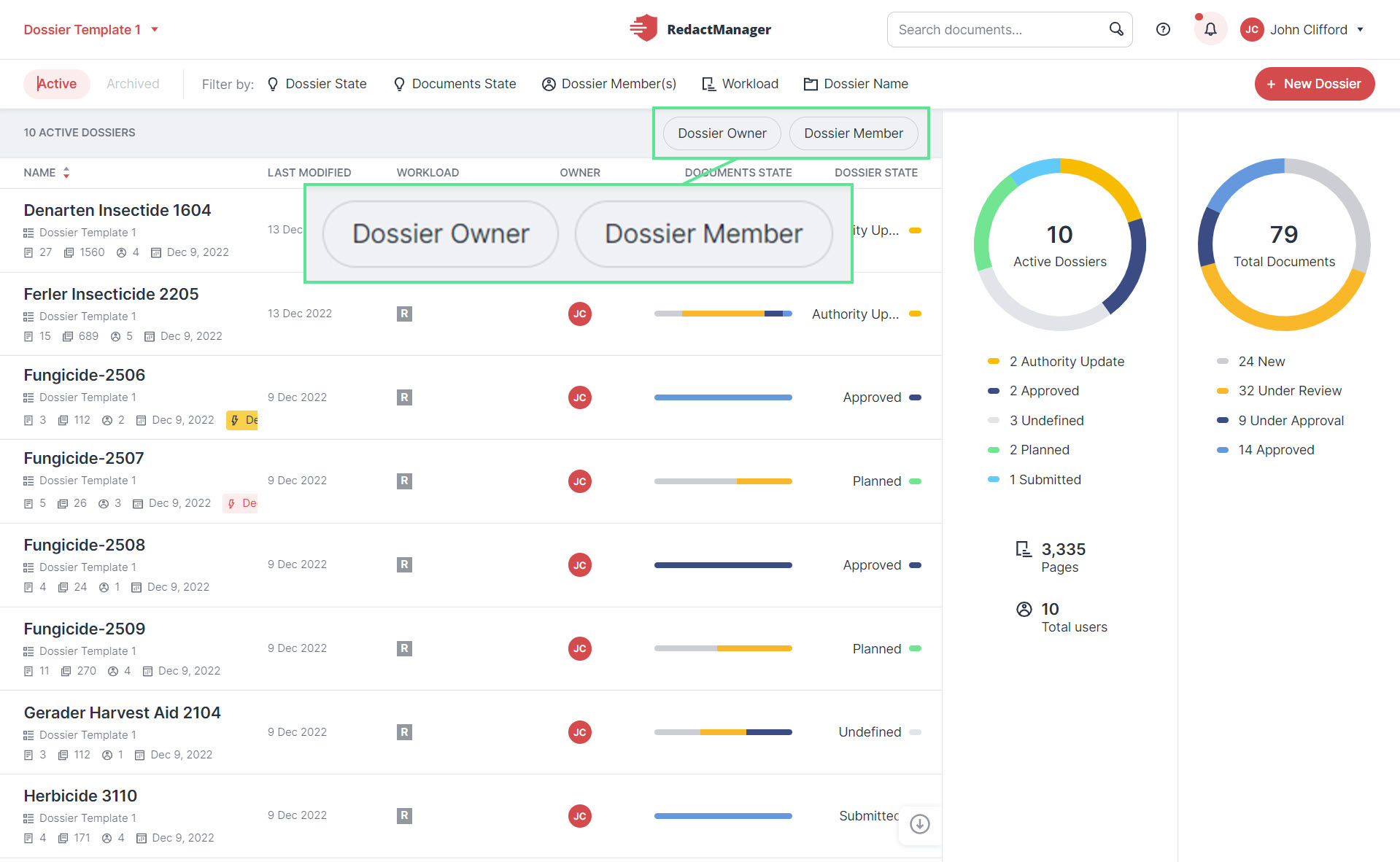This screenshot has height=862, width=1400.
Task: Open the Dossier Name filter
Action: coord(856,84)
